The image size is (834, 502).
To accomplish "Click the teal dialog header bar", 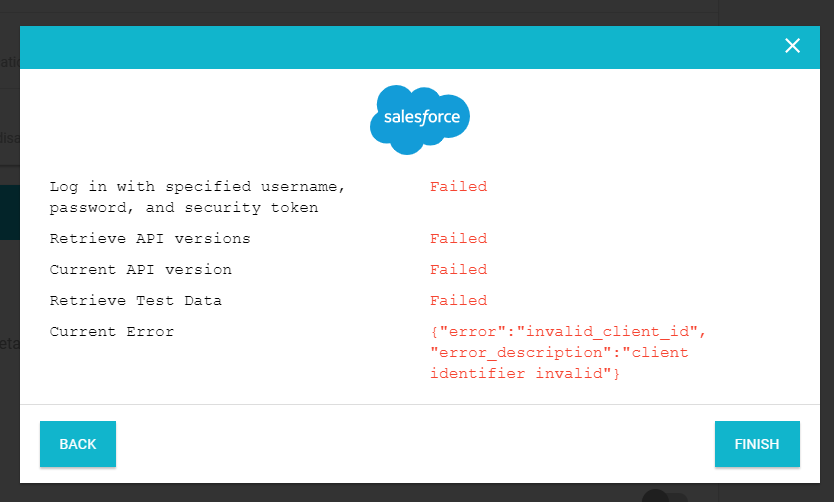I will pos(400,47).
